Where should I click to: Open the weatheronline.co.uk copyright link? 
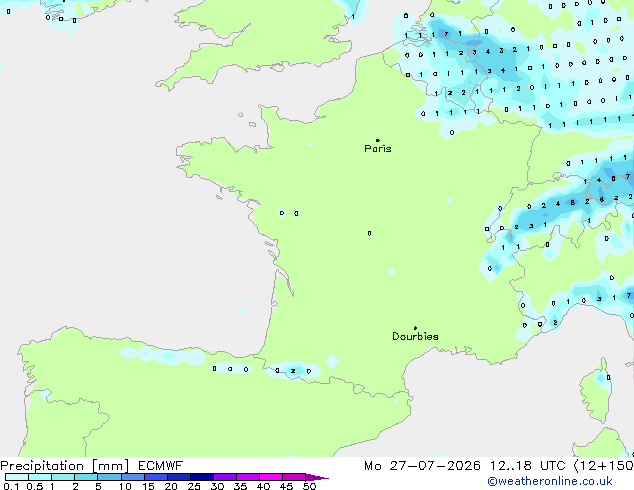(x=550, y=481)
